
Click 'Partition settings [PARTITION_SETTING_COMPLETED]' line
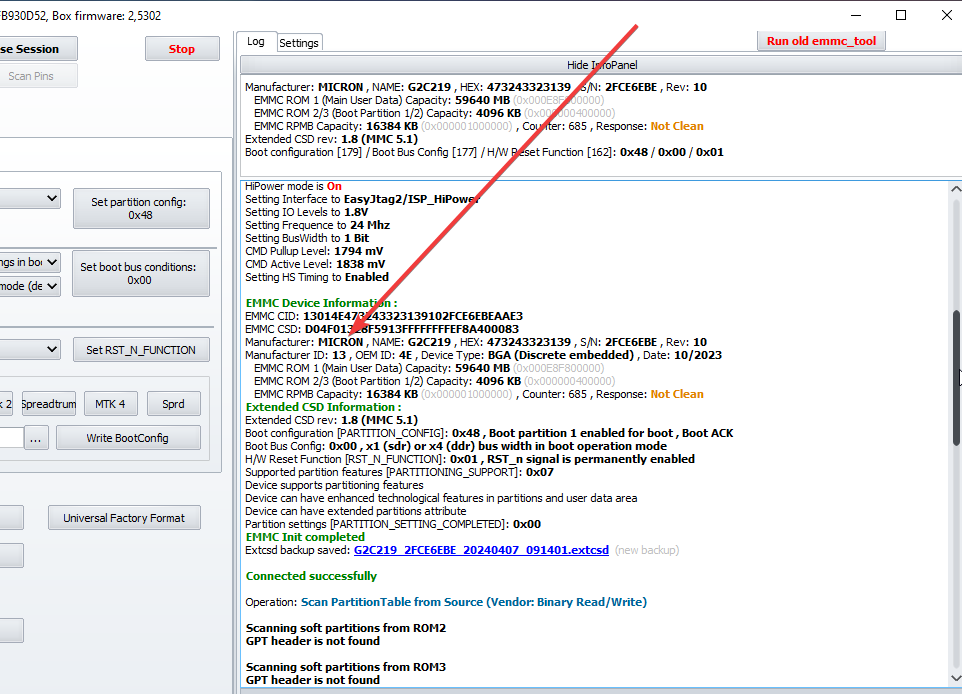(x=393, y=524)
